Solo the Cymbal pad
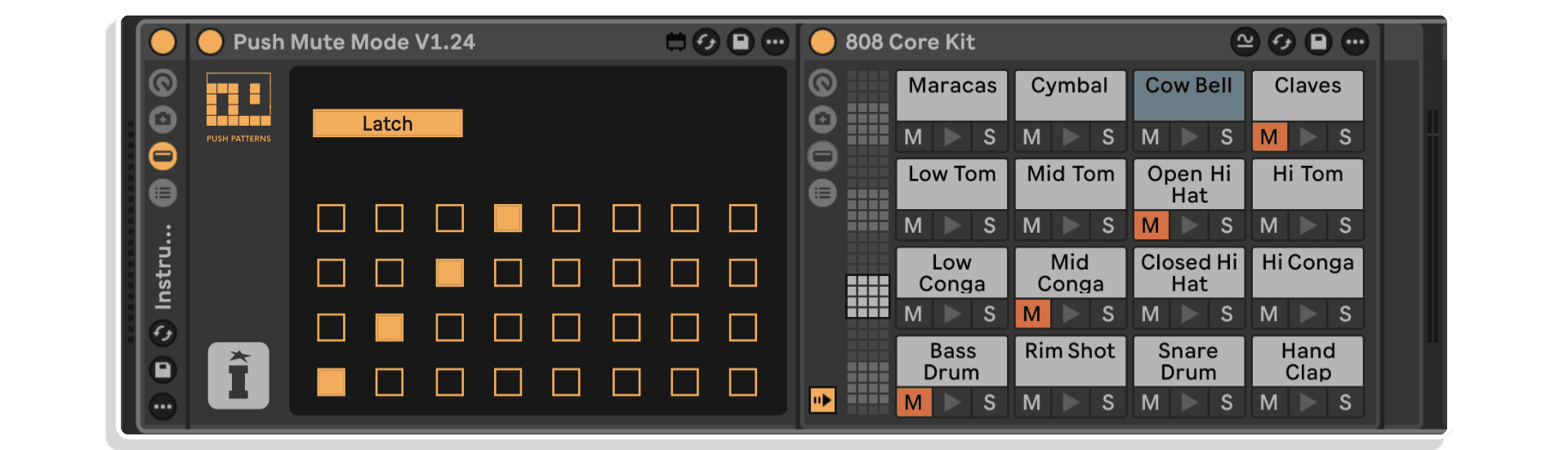This screenshot has height=450, width=1568. click(1108, 137)
